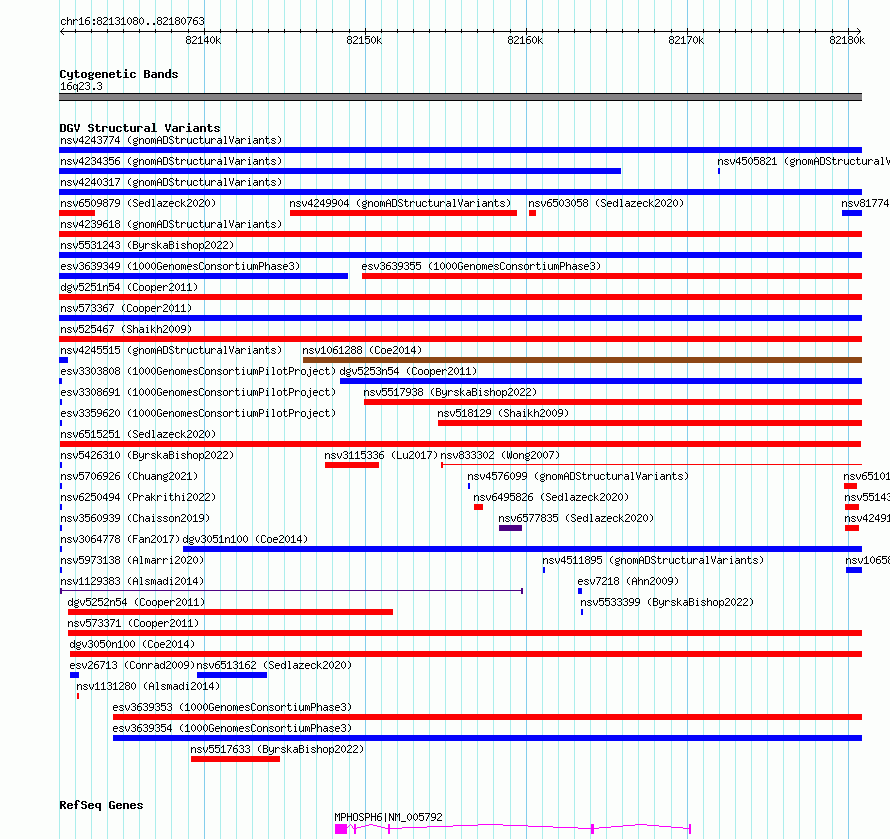Screen dimensions: 890x839
Task: Open the nsv3115336 Lu2017 label
Action: (381, 455)
